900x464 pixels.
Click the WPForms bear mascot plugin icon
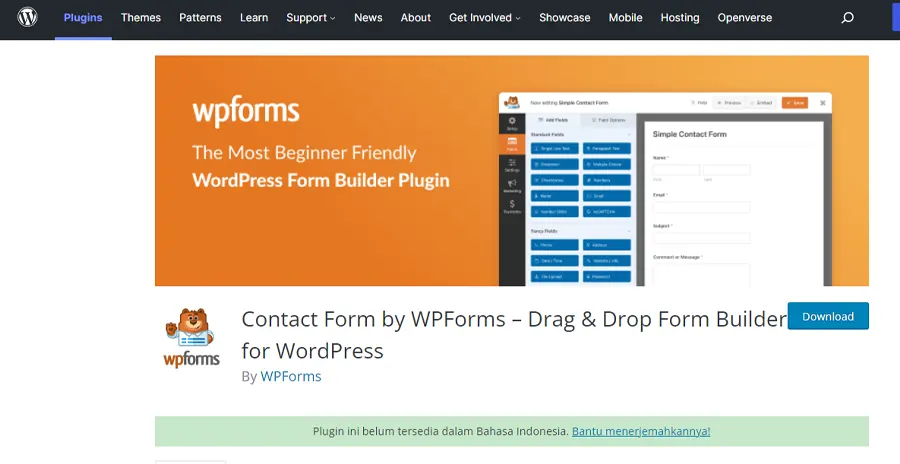[x=192, y=338]
